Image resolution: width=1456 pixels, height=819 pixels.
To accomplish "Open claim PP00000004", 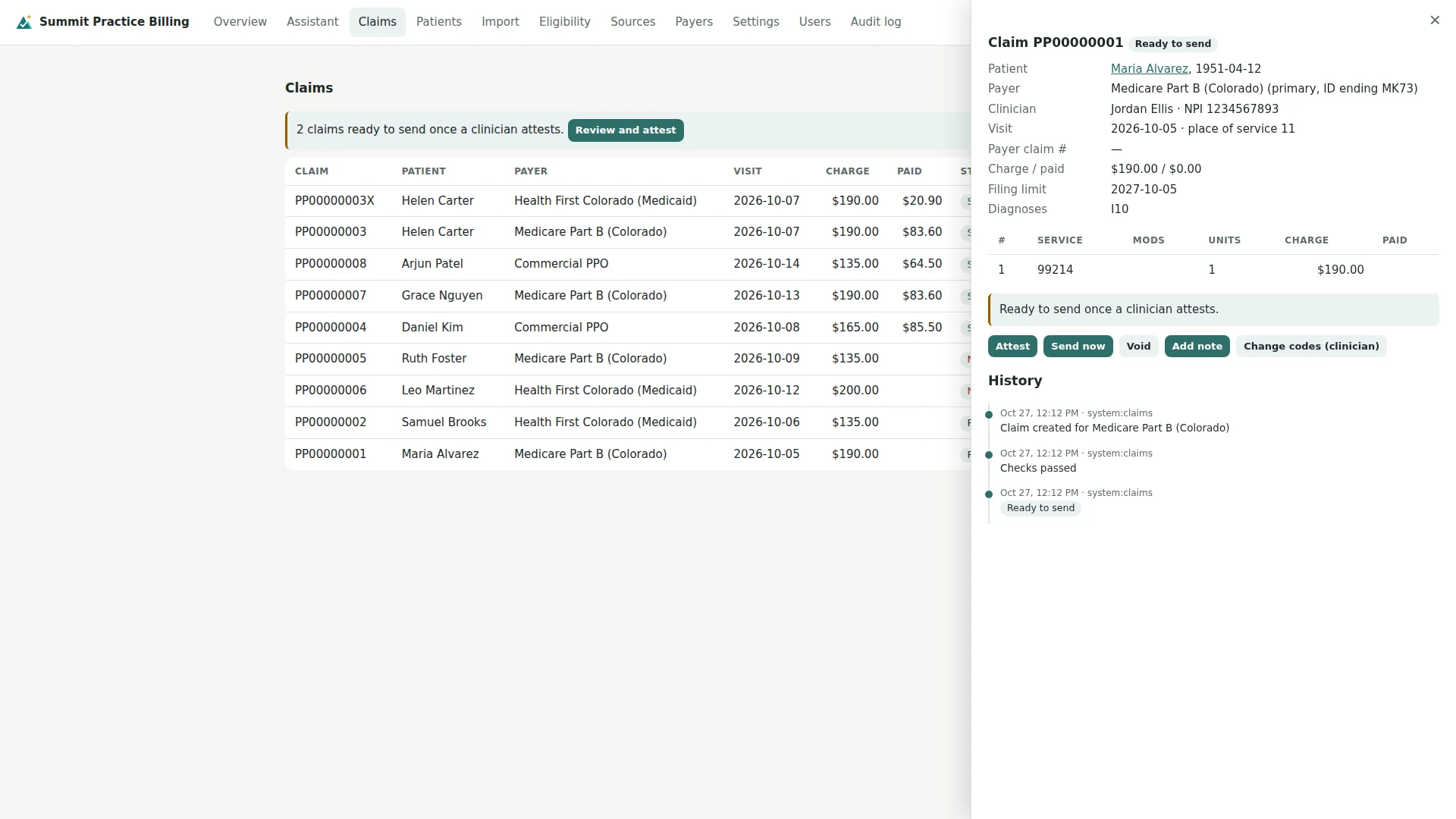I will coord(628,328).
